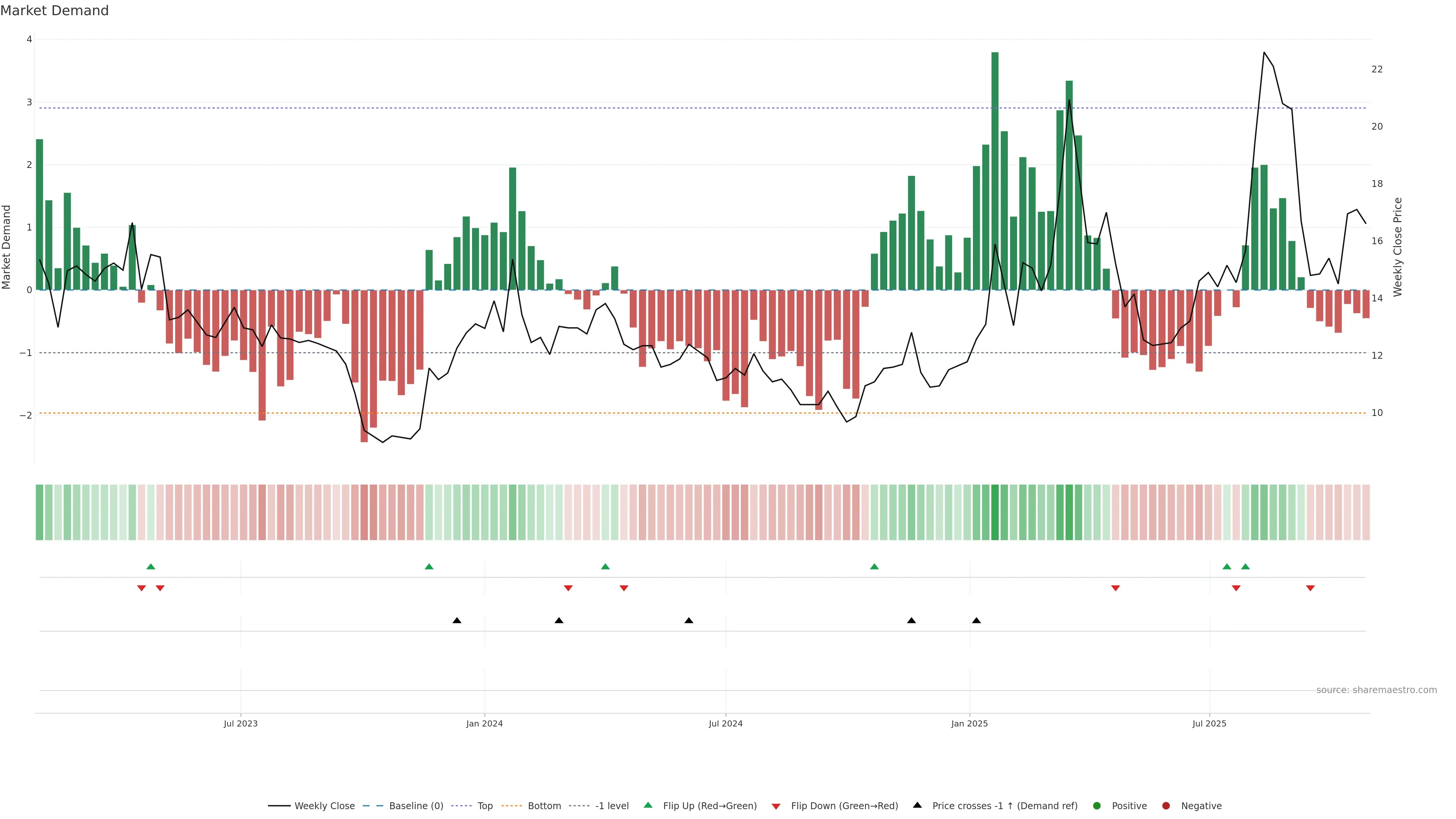Image resolution: width=1456 pixels, height=819 pixels.
Task: Click the green Flip Up marker left of Jan 2024
Action: click(429, 567)
